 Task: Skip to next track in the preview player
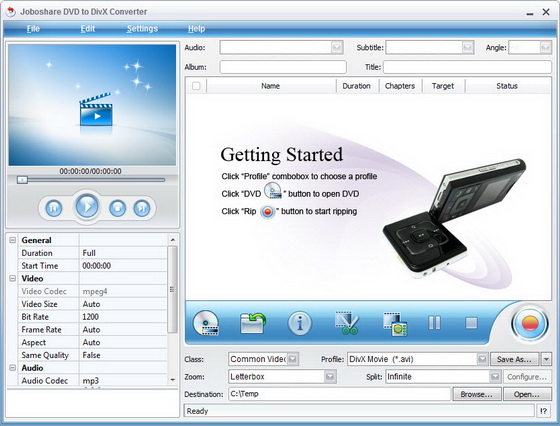142,208
